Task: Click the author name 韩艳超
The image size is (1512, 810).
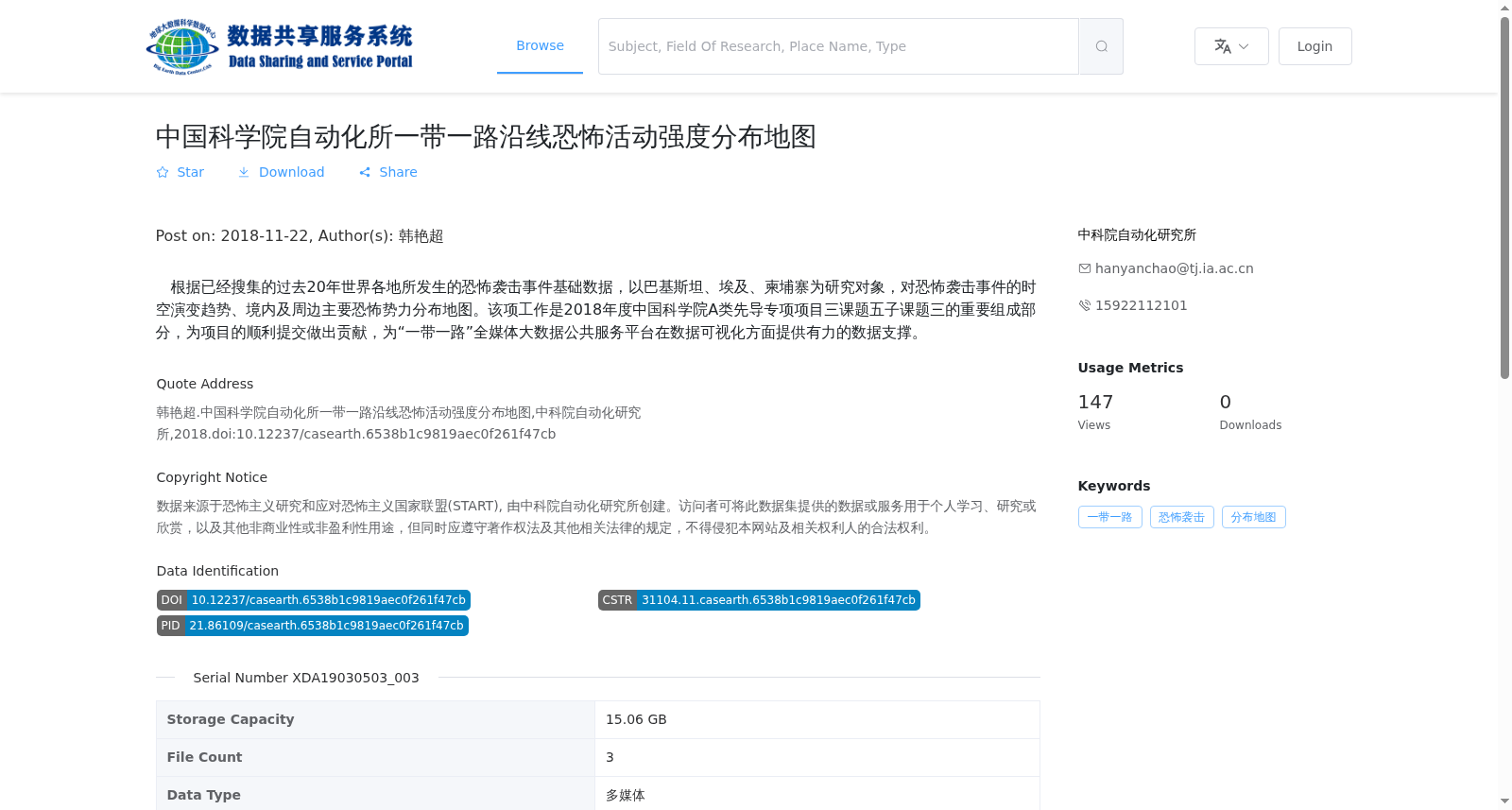Action: point(421,236)
